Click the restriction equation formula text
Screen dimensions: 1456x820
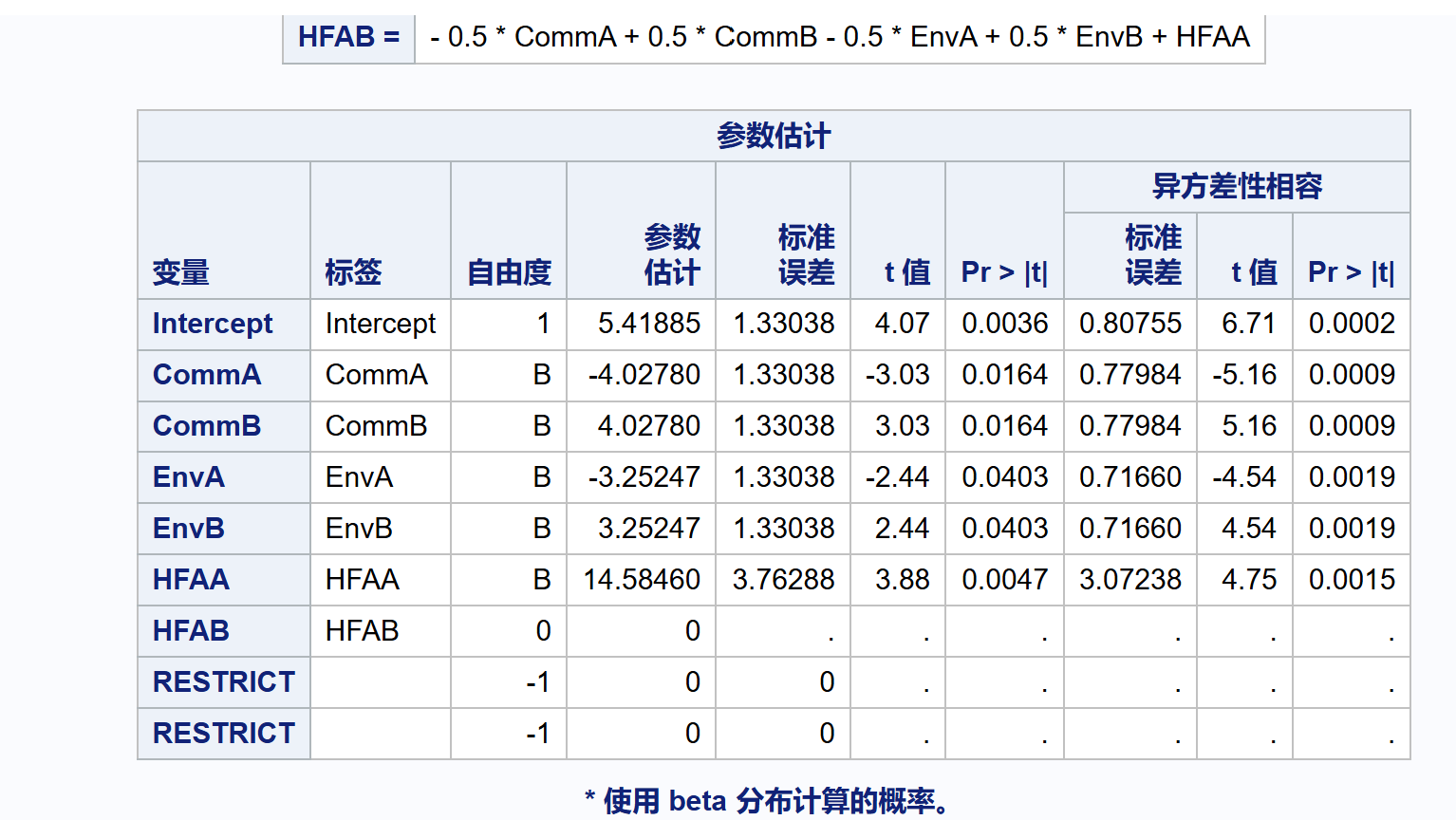coord(839,37)
